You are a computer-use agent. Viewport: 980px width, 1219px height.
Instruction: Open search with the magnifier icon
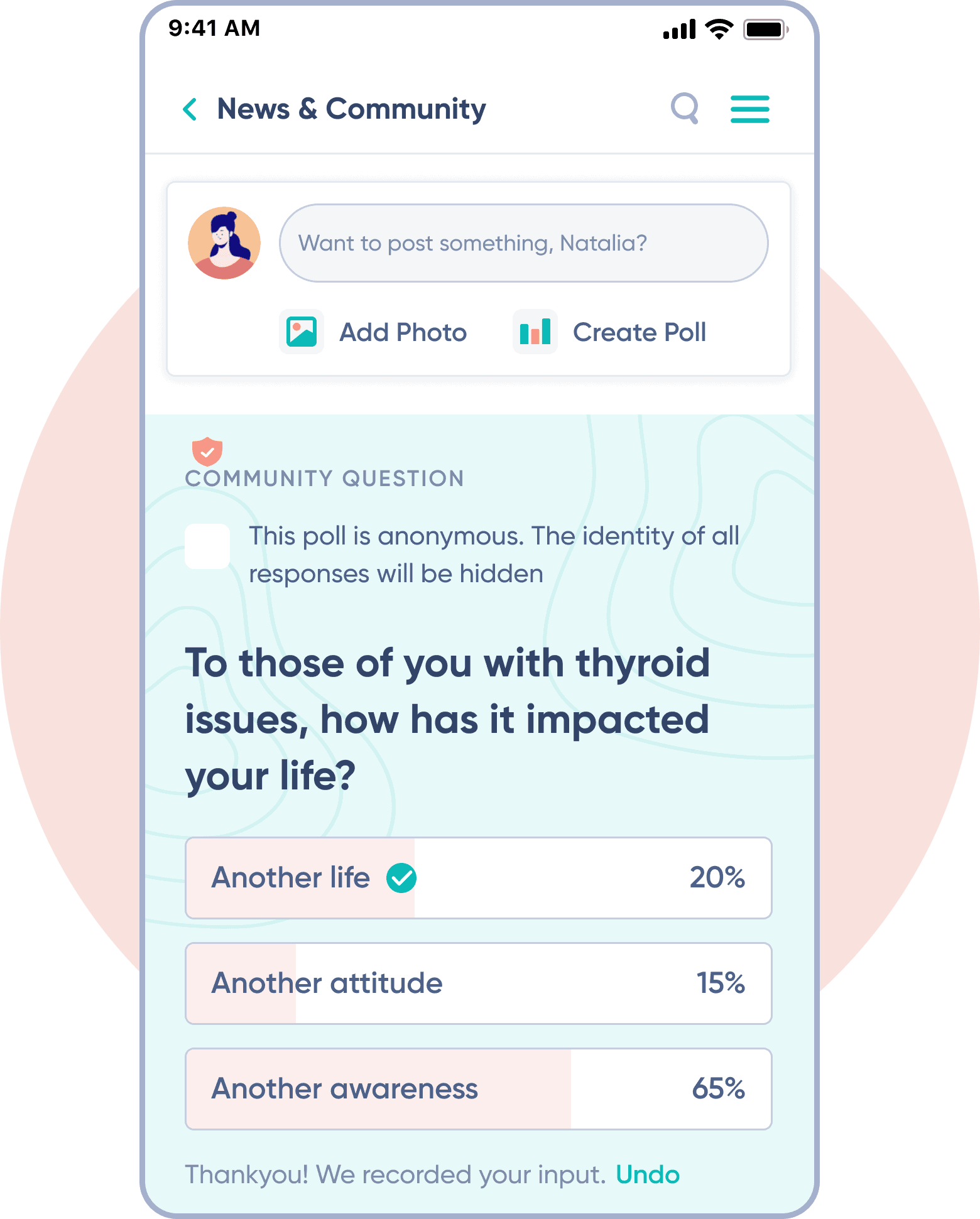pyautogui.click(x=685, y=109)
